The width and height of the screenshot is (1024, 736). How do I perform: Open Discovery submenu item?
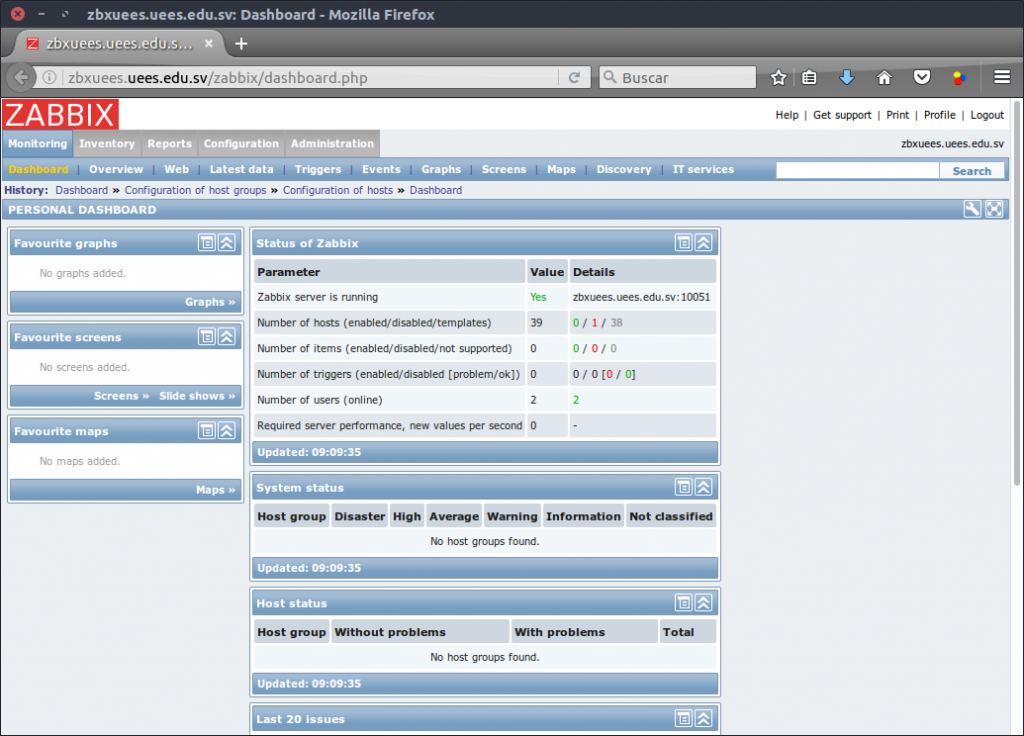(624, 169)
